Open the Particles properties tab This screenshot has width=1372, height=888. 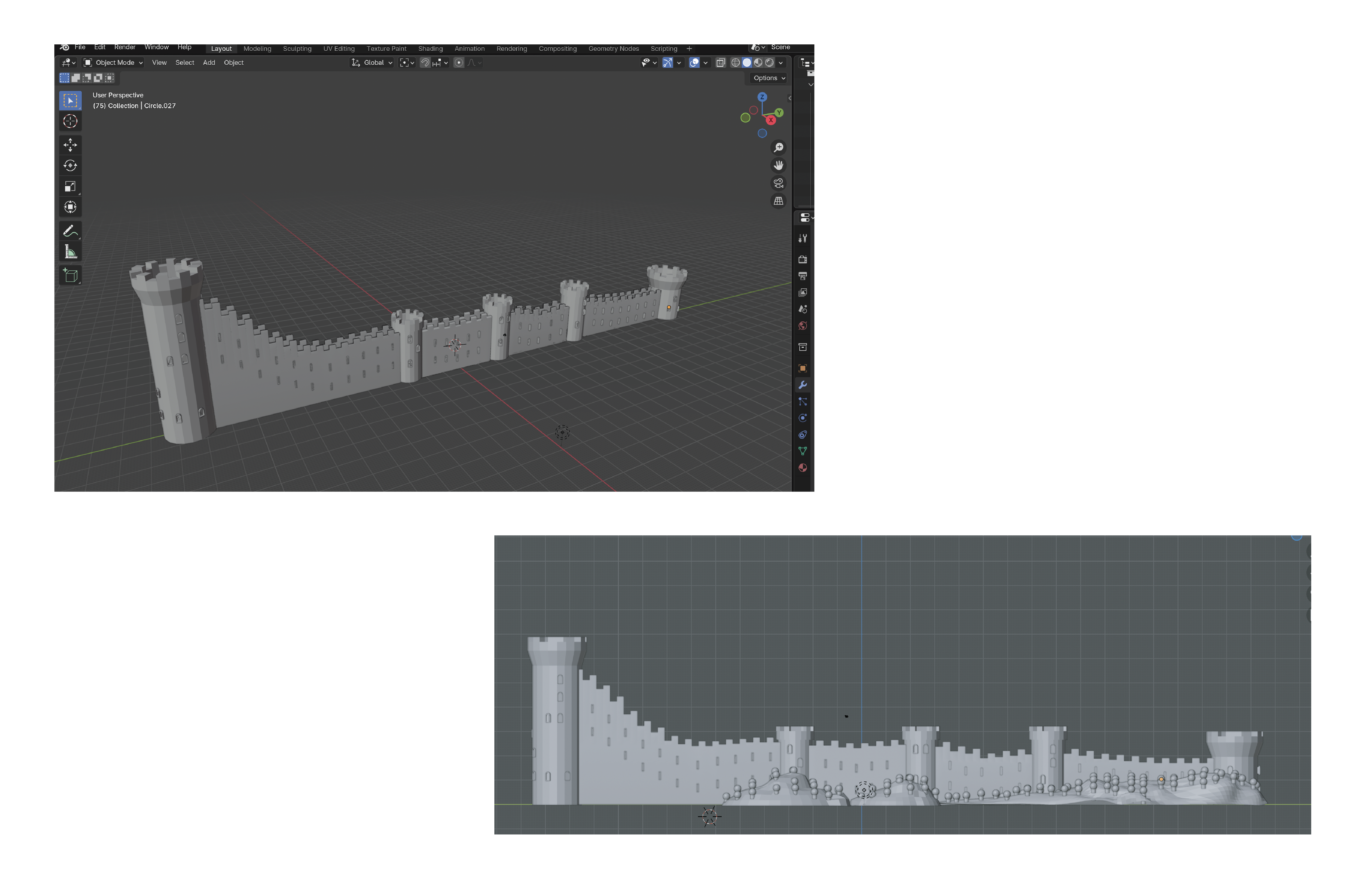[802, 402]
